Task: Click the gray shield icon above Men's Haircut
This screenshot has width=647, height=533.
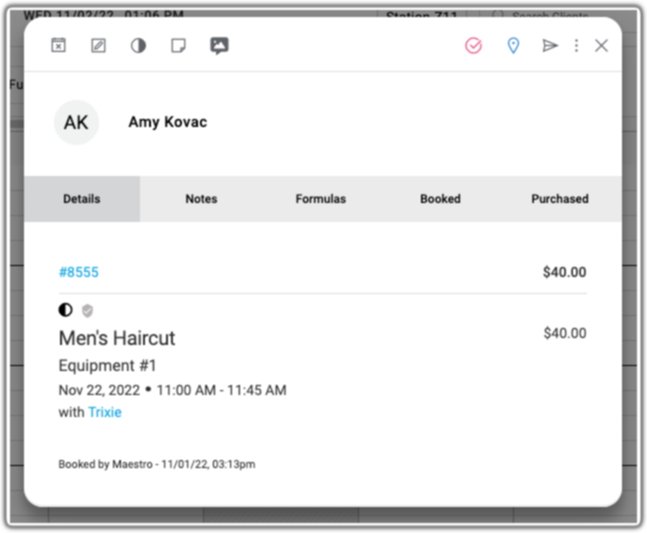Action: [x=87, y=311]
